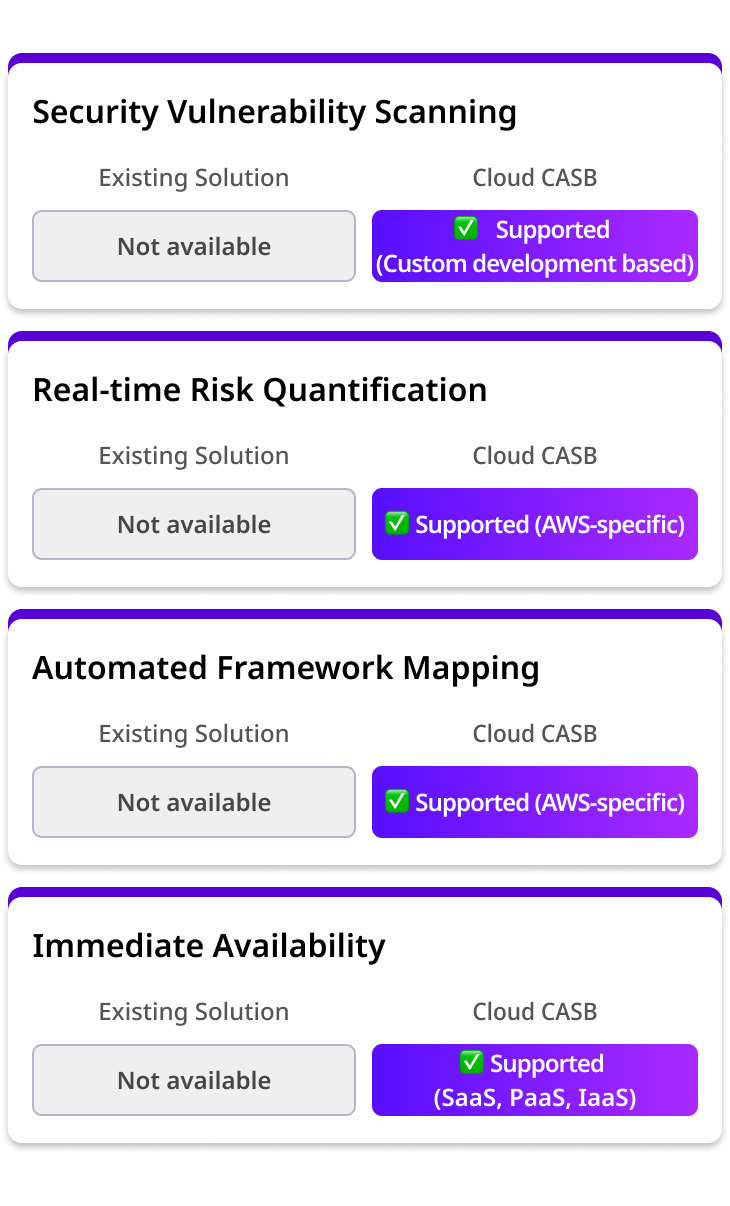Click the 'Security Vulnerability Scanning' heading
Image resolution: width=730 pixels, height=1206 pixels.
tap(274, 112)
